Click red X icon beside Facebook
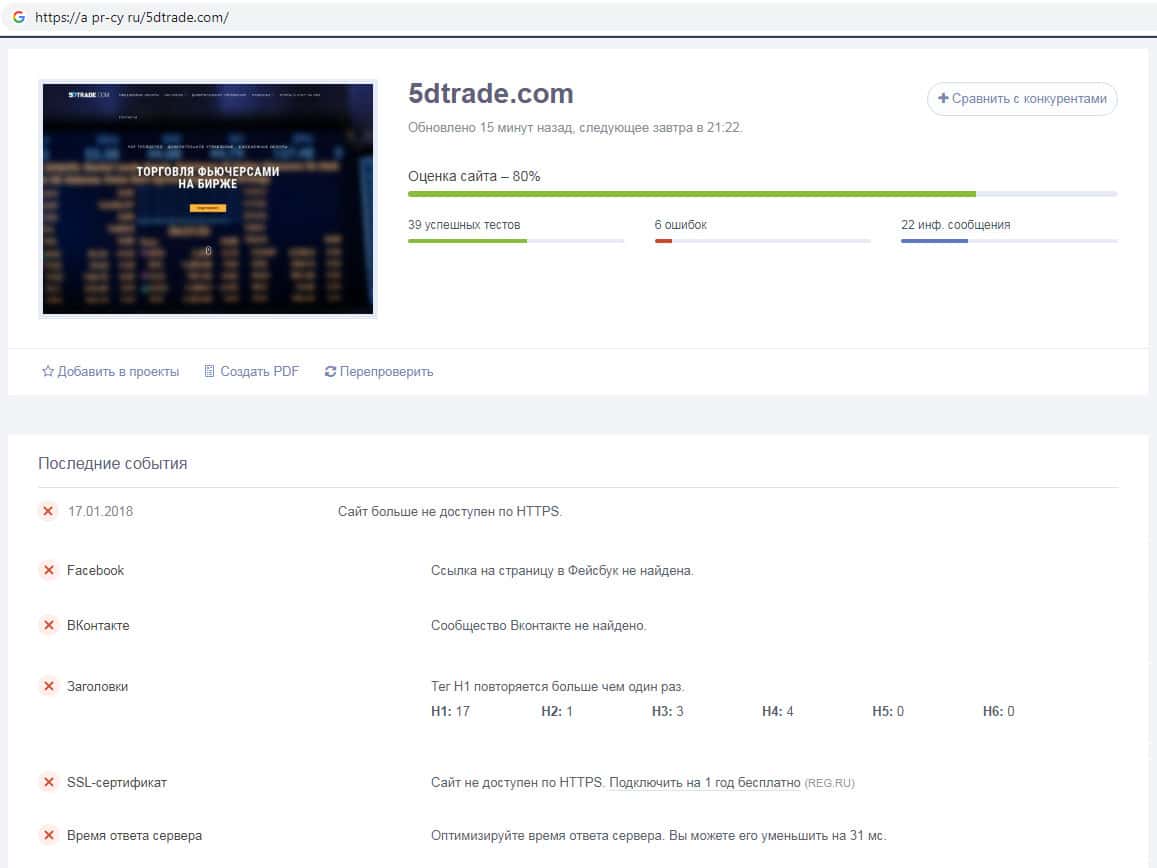Viewport: 1157px width, 868px height. tap(48, 570)
